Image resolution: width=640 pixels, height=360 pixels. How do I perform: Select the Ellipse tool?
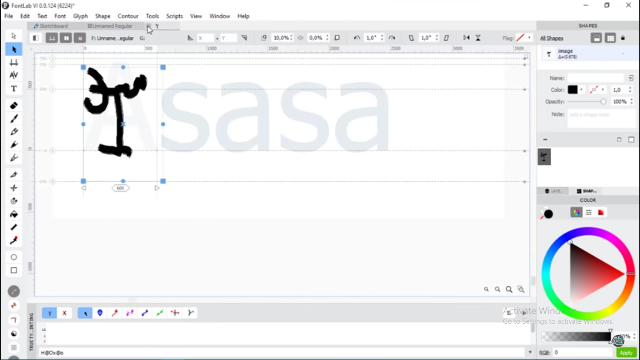point(13,257)
